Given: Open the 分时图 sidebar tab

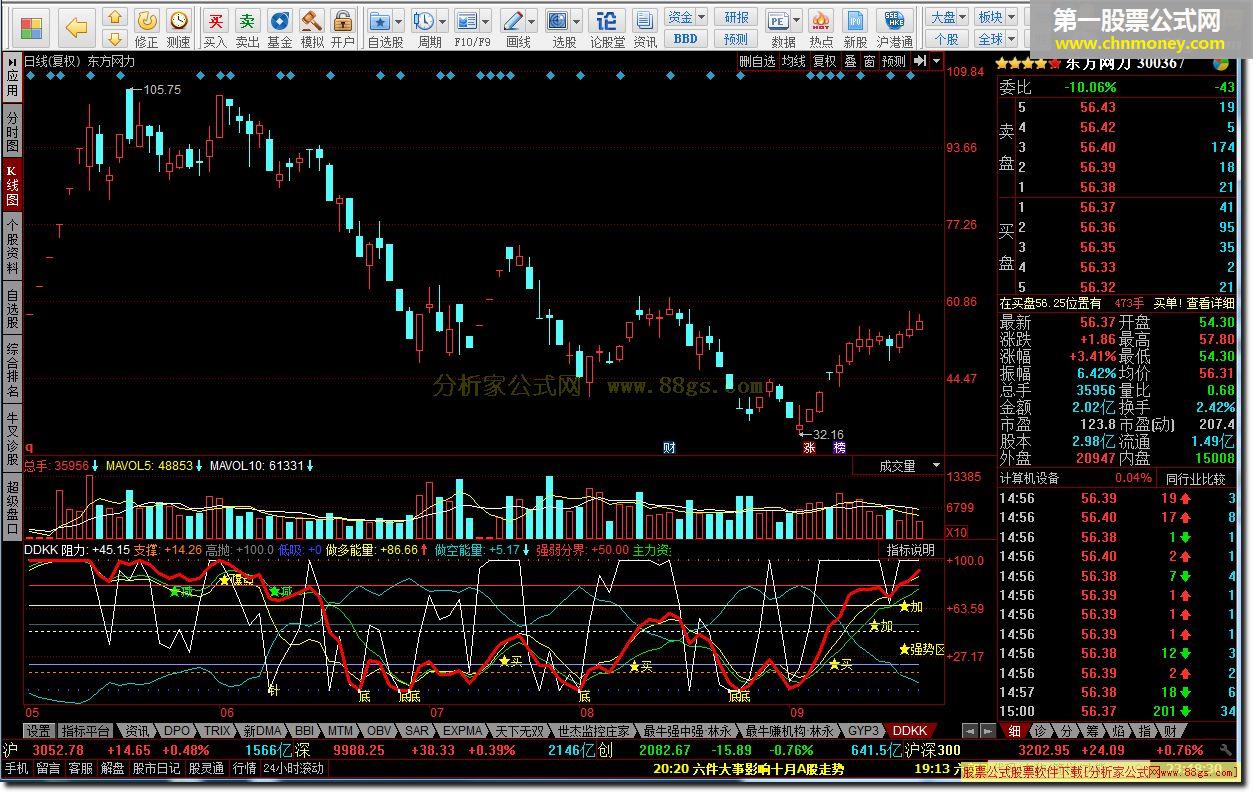Looking at the screenshot, I should pyautogui.click(x=12, y=132).
